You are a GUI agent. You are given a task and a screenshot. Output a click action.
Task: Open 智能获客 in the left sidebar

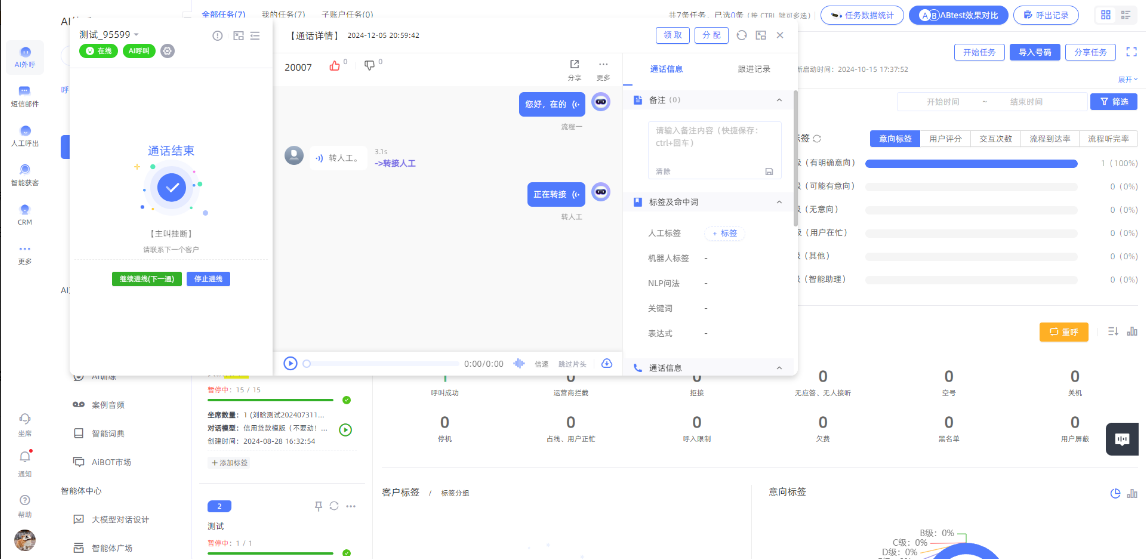coord(25,174)
